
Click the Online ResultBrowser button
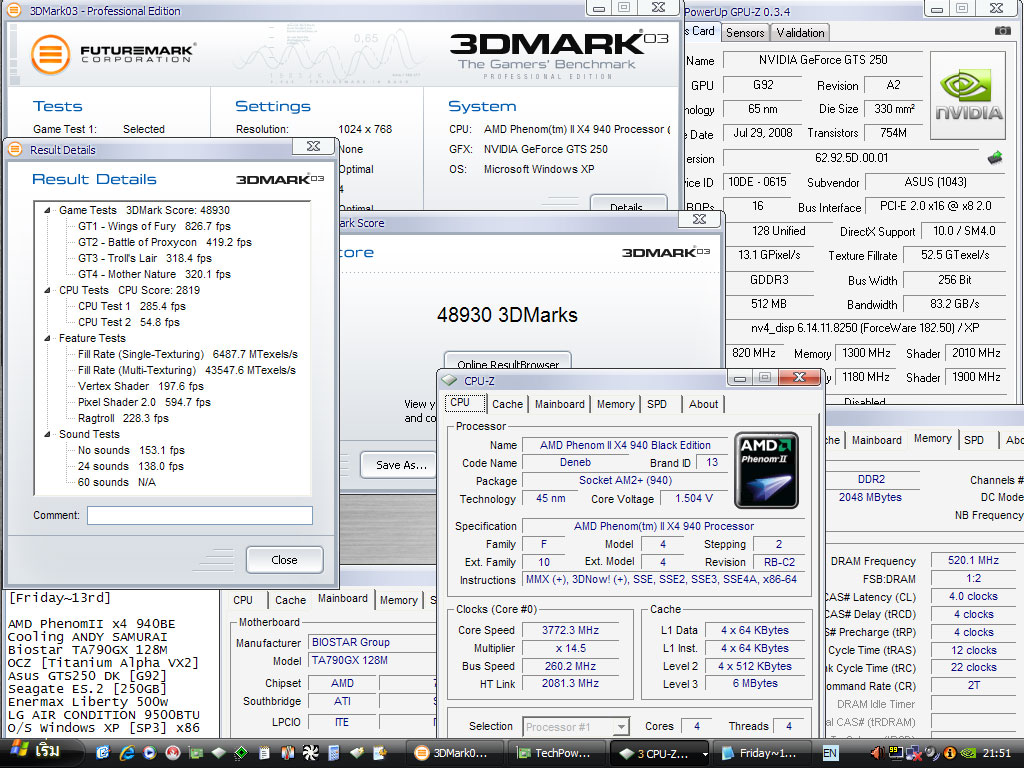pyautogui.click(x=507, y=361)
